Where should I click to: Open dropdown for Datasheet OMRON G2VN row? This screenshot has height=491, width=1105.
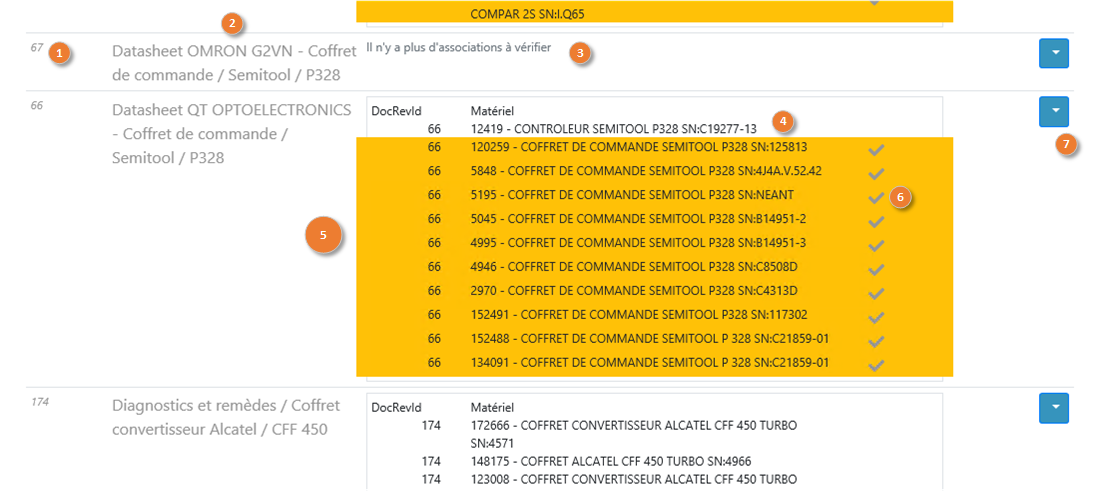pos(1054,54)
